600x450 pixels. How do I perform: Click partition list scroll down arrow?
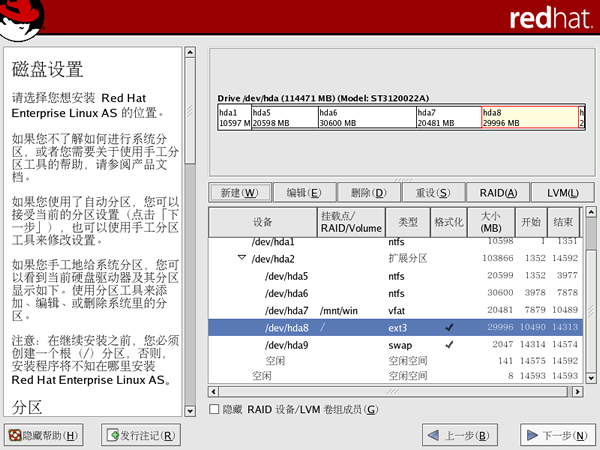pos(591,378)
